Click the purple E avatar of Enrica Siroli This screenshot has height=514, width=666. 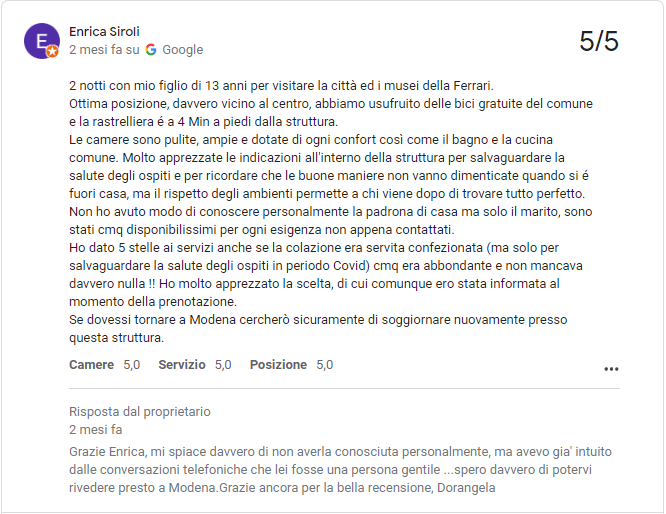(x=42, y=41)
